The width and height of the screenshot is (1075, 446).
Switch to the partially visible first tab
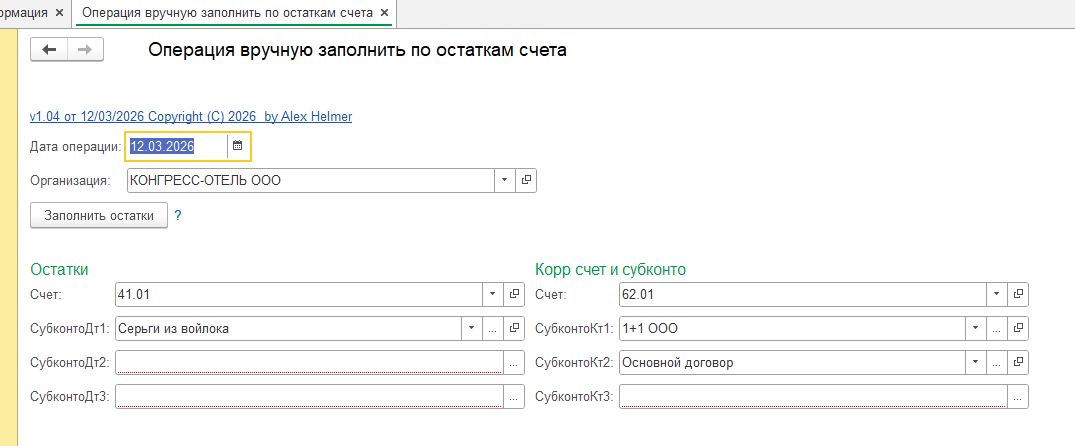[x=25, y=13]
